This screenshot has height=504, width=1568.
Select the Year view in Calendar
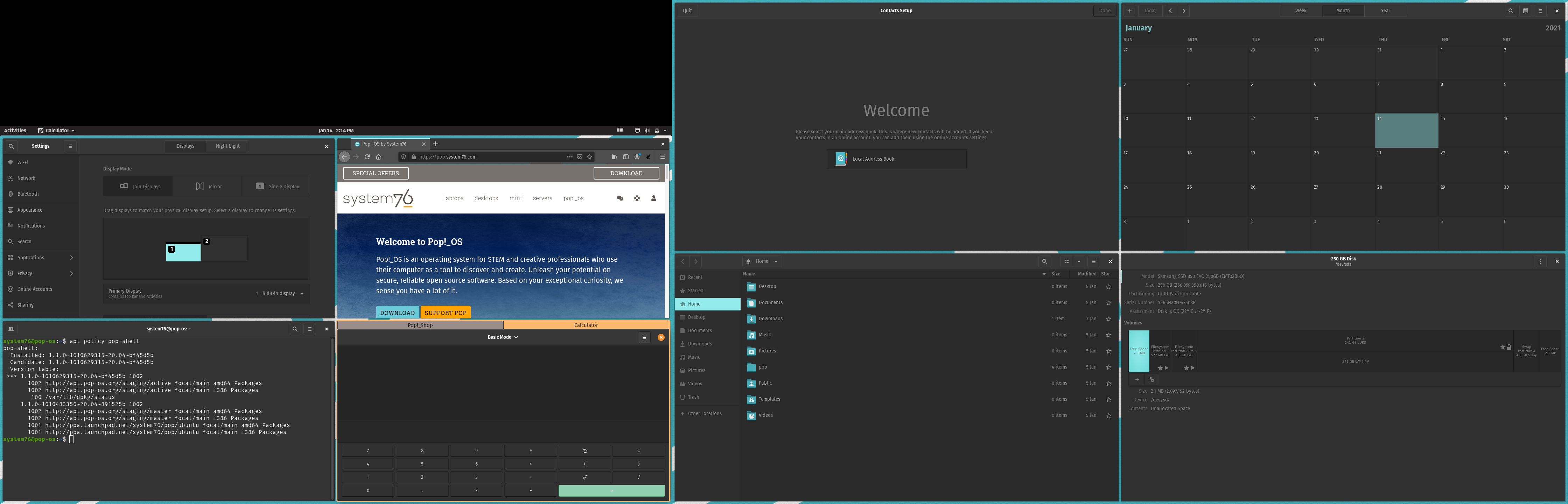tap(1385, 11)
